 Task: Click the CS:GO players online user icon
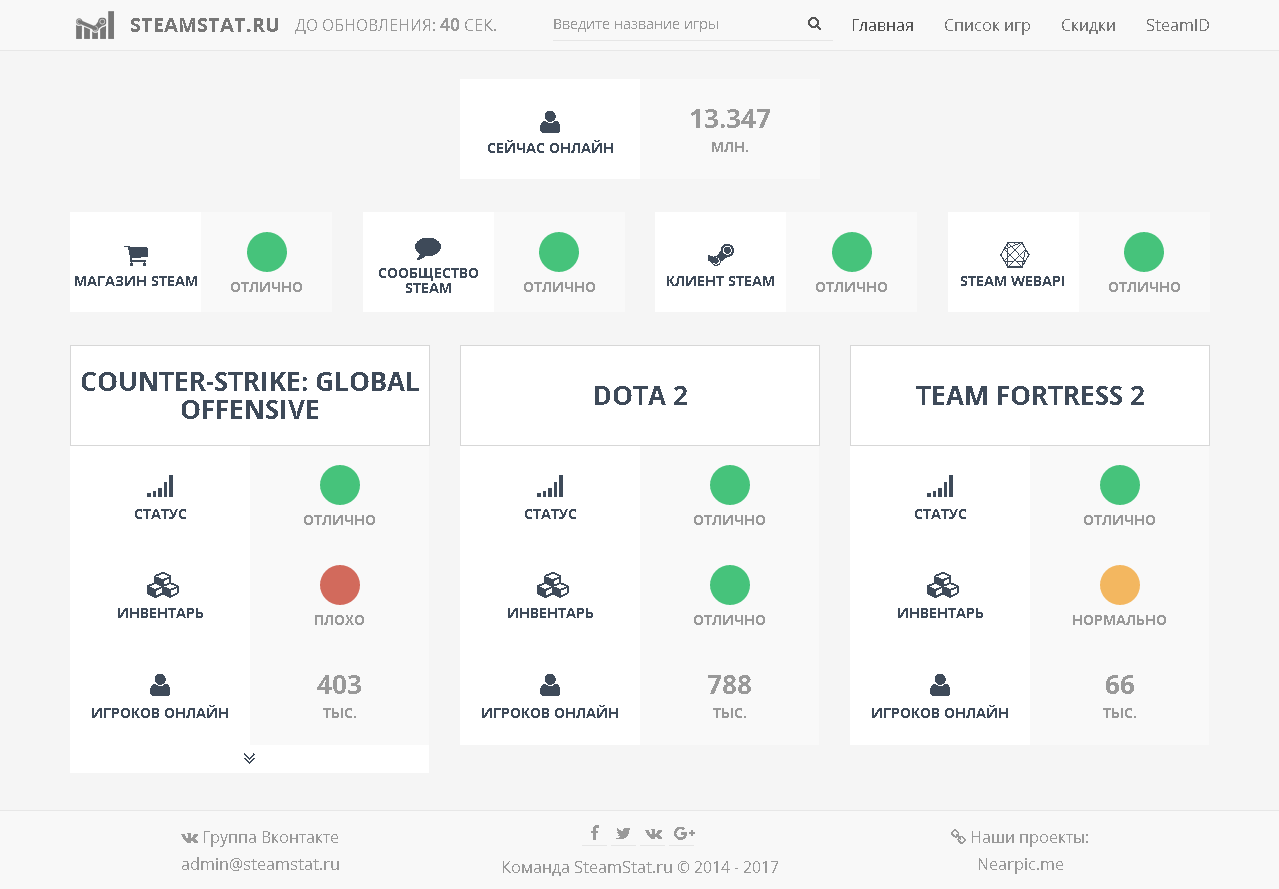(160, 685)
